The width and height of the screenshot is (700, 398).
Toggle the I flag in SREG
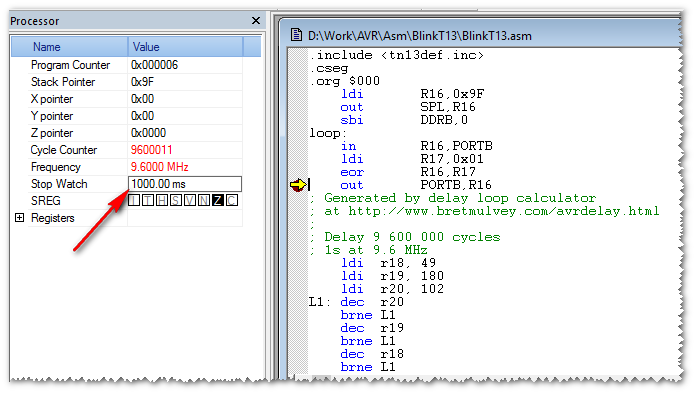(x=134, y=200)
